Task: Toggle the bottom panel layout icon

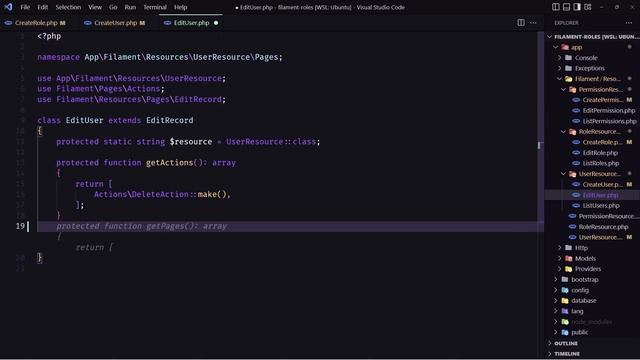Action: [x=567, y=7]
